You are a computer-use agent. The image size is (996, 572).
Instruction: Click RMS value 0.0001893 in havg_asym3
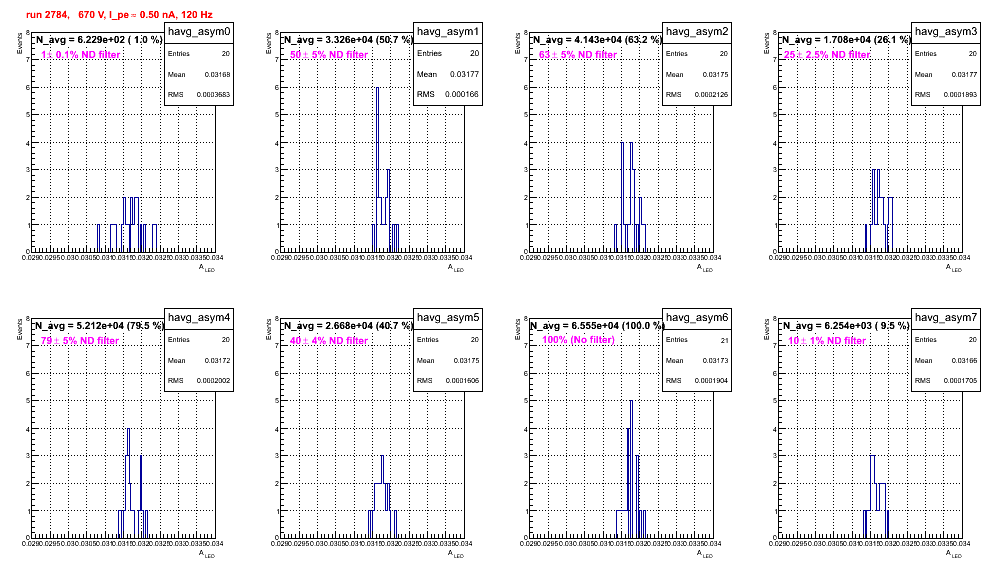[x=960, y=95]
